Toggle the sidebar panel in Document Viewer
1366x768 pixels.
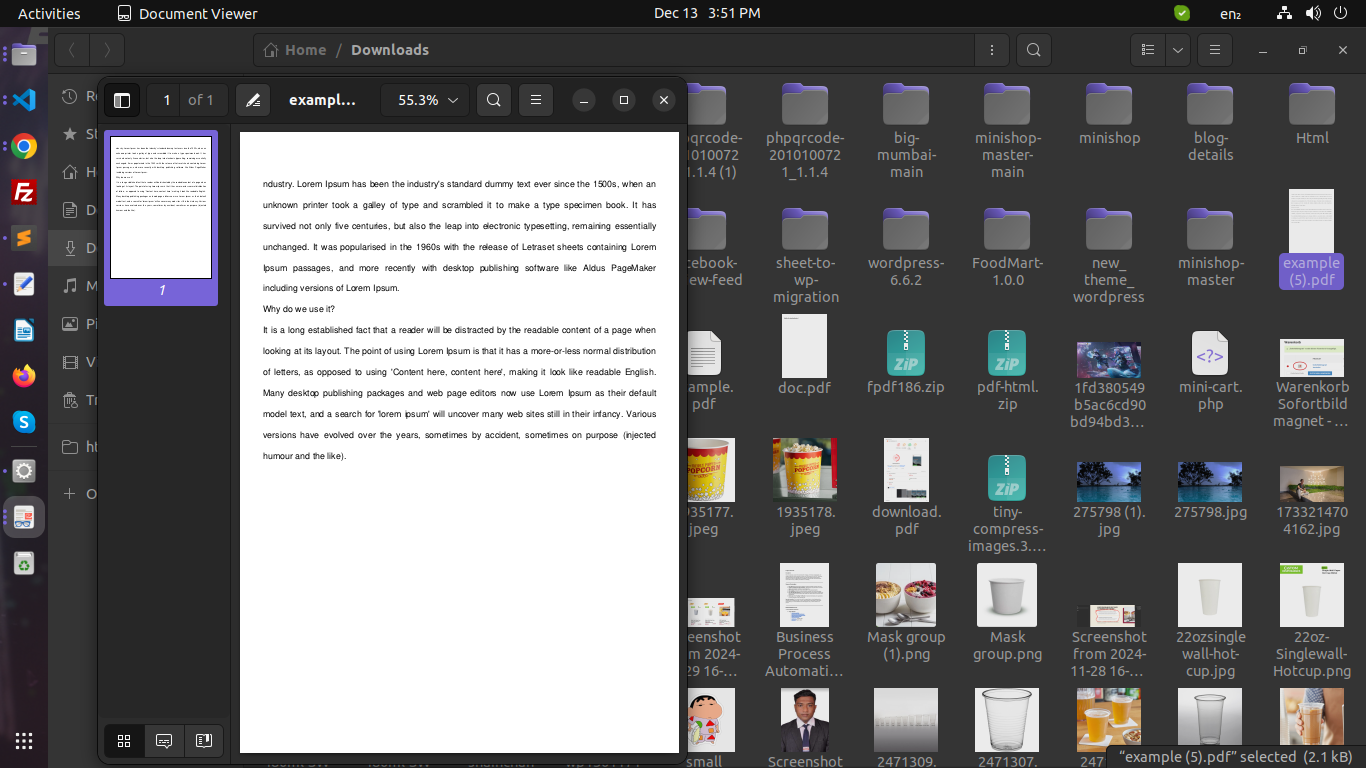(122, 100)
